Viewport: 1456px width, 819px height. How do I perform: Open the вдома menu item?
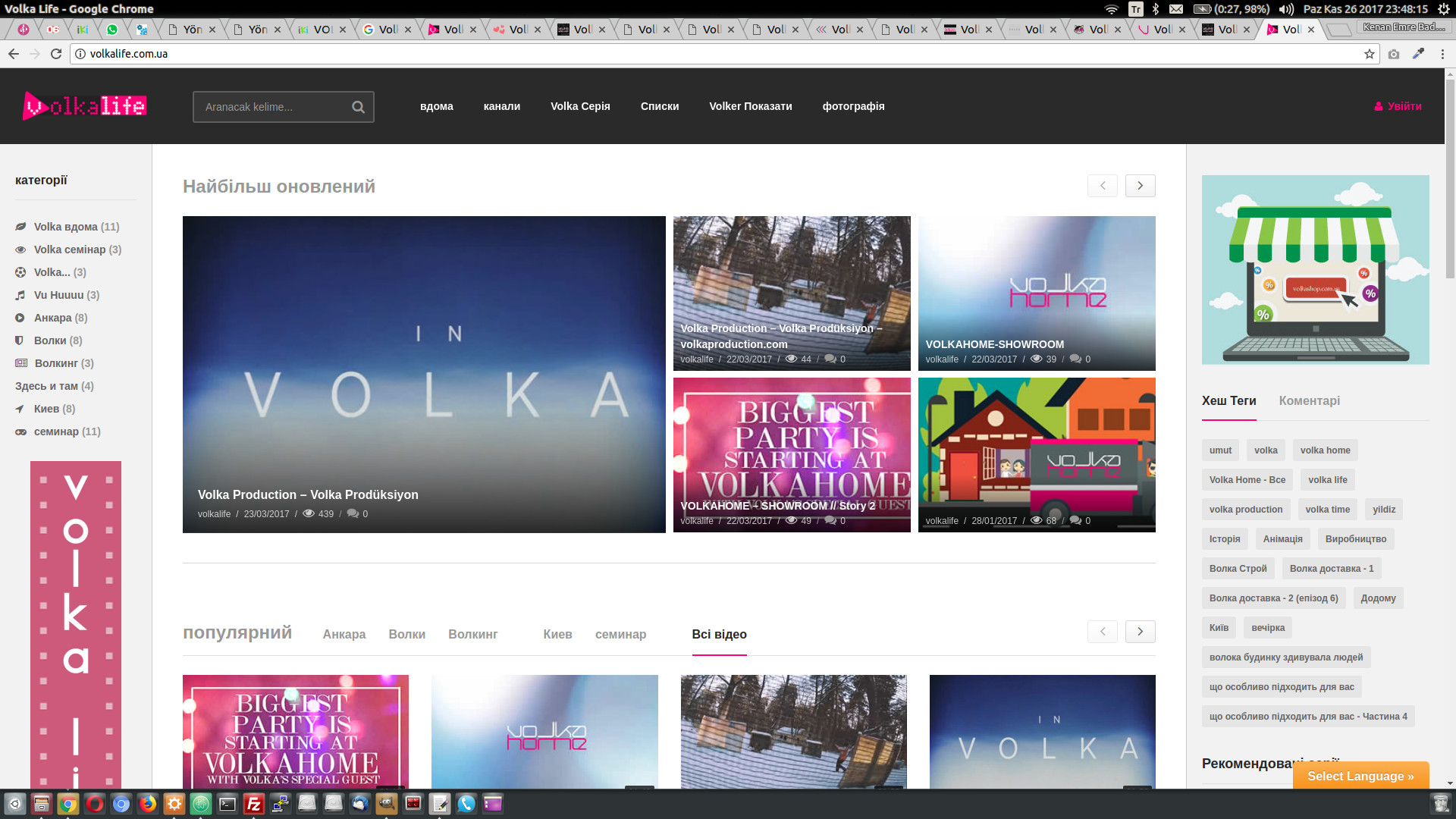437,106
